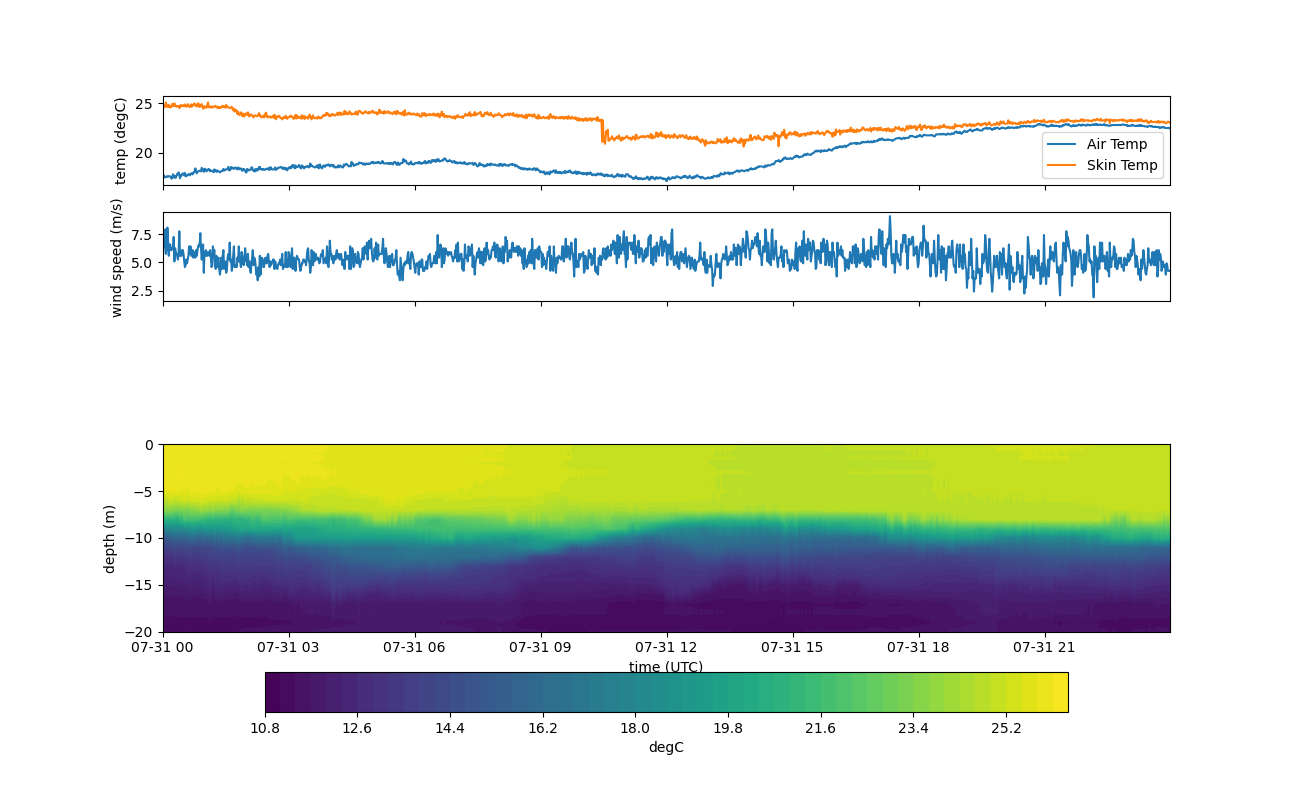Click the sharp drop in the orange skin temperature line
Image resolution: width=1300 pixels, height=800 pixels.
click(602, 131)
